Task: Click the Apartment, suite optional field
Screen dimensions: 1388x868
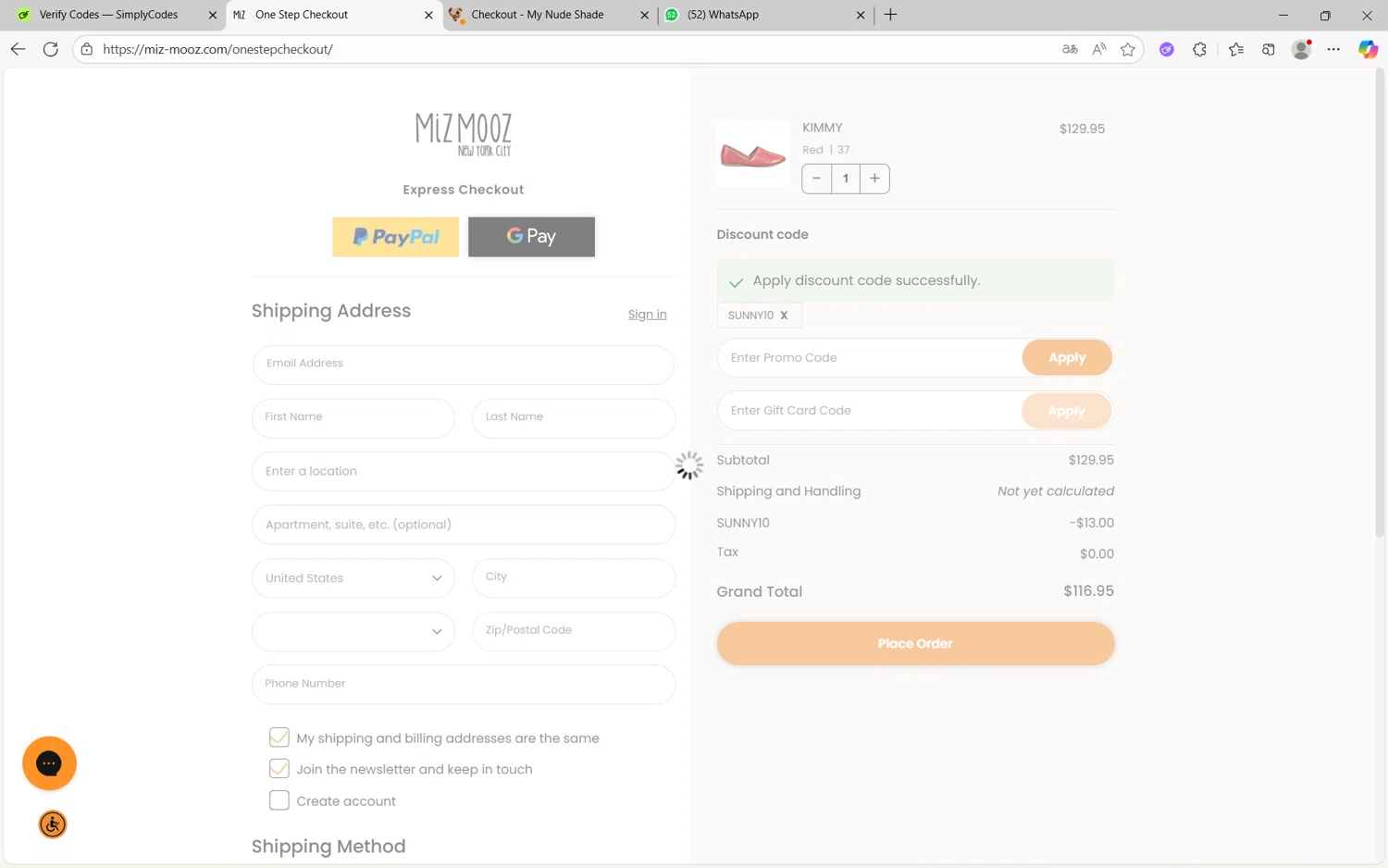Action: (463, 525)
